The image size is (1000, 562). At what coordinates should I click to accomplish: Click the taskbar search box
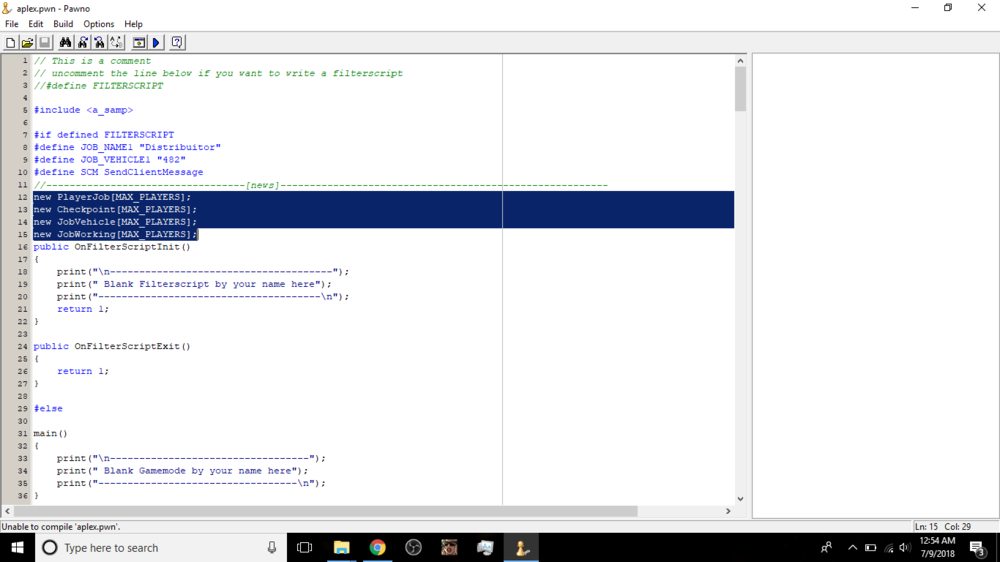tap(159, 547)
